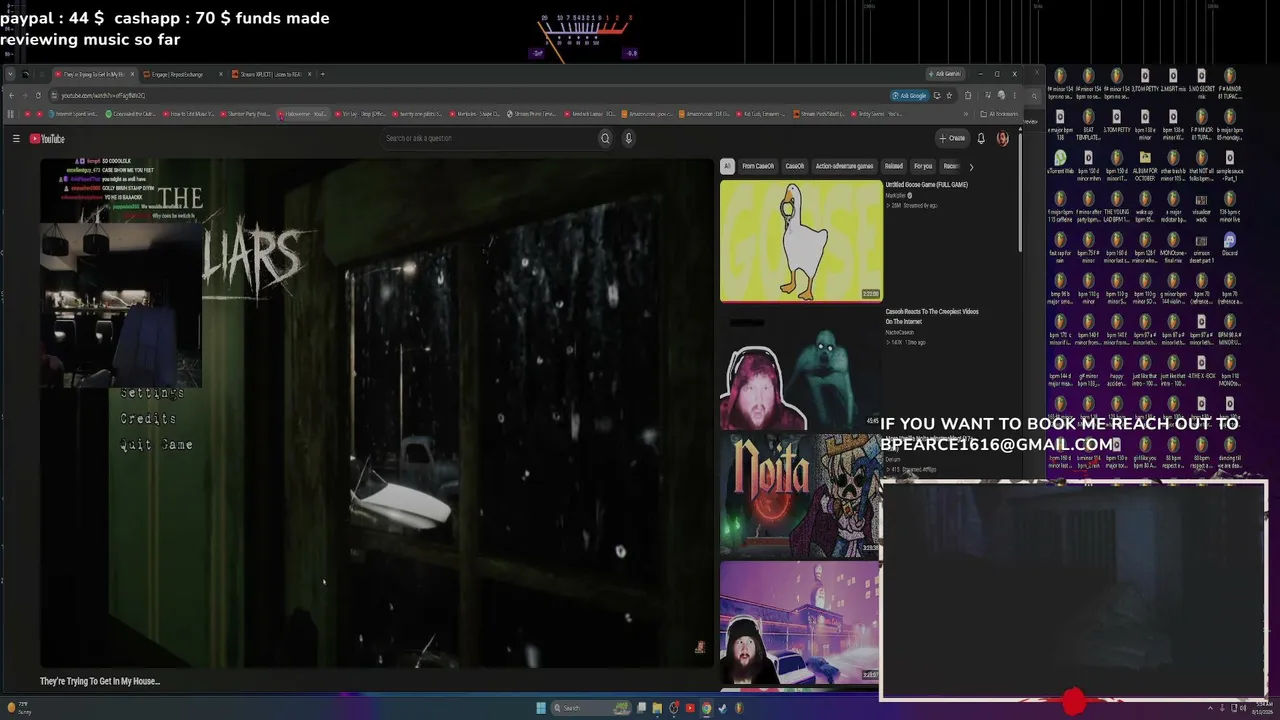
Task: Click Quit Game in the game video menu
Action: (x=156, y=445)
